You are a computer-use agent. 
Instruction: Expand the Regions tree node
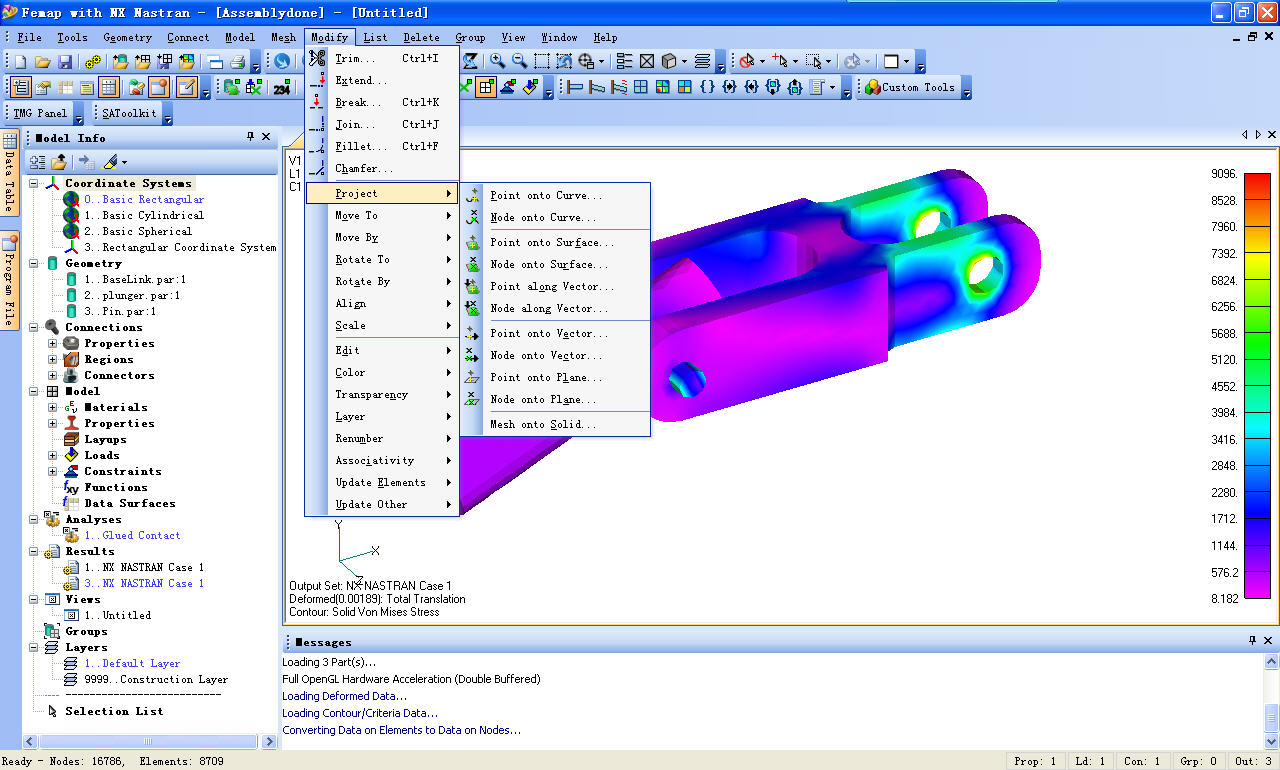point(53,360)
